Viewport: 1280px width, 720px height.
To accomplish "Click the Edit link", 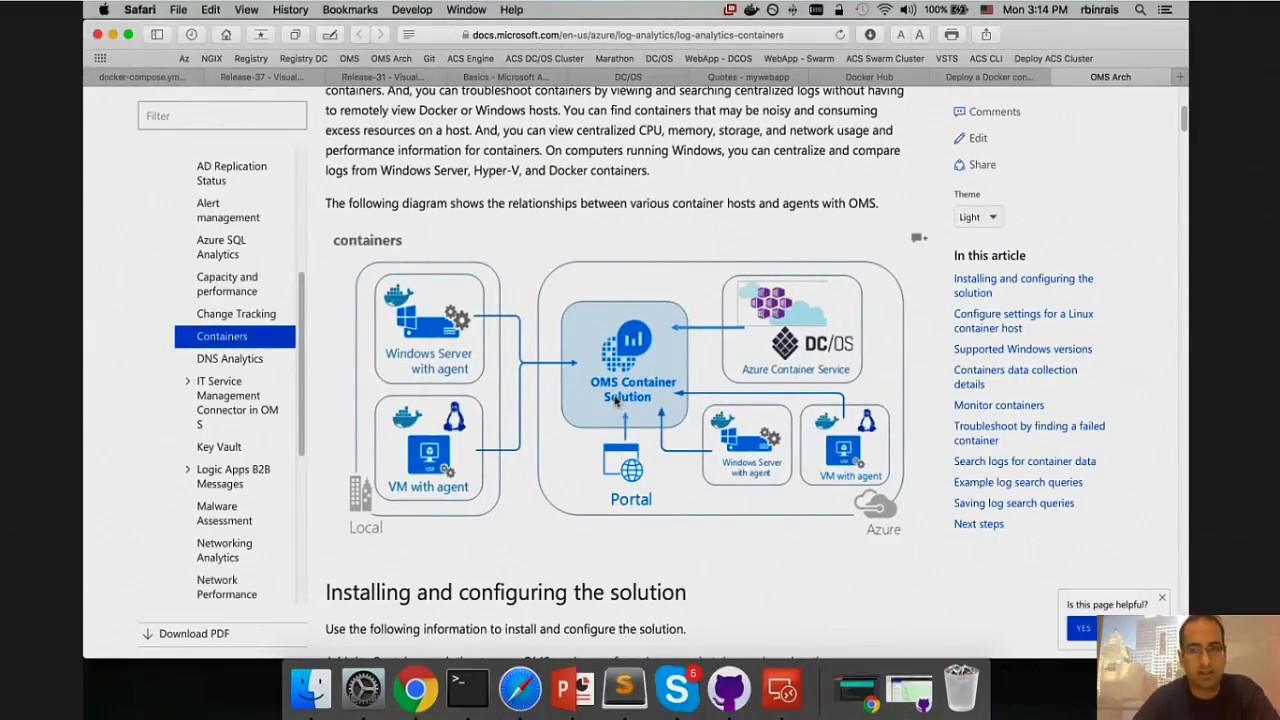I will click(970, 138).
